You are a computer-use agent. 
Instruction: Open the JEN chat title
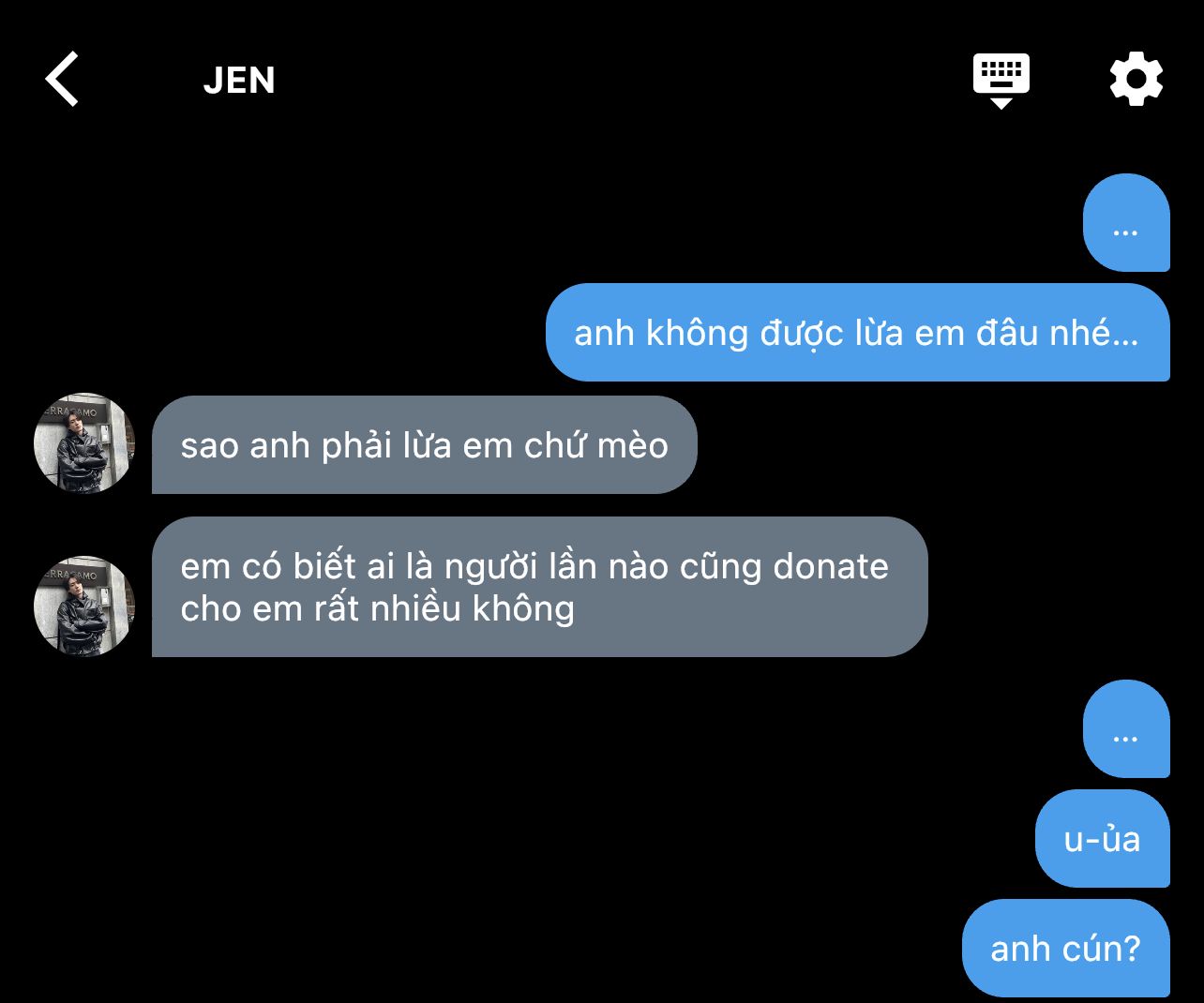click(239, 81)
